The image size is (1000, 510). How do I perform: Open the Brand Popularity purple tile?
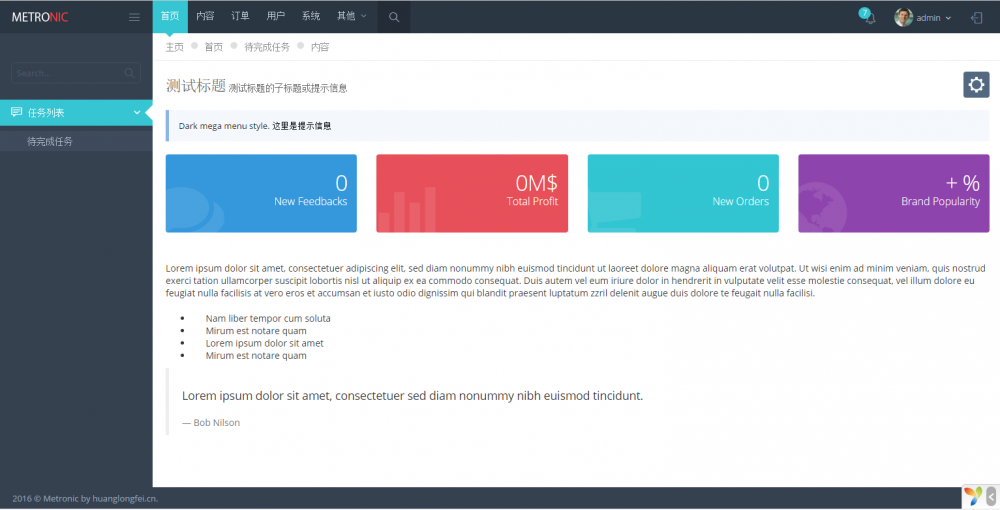point(893,193)
